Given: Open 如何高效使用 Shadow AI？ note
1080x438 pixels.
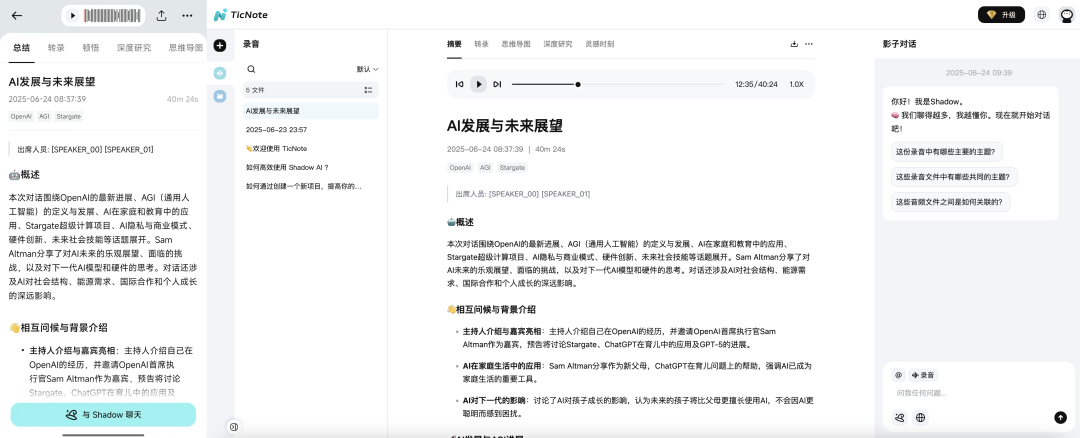Looking at the screenshot, I should point(311,167).
